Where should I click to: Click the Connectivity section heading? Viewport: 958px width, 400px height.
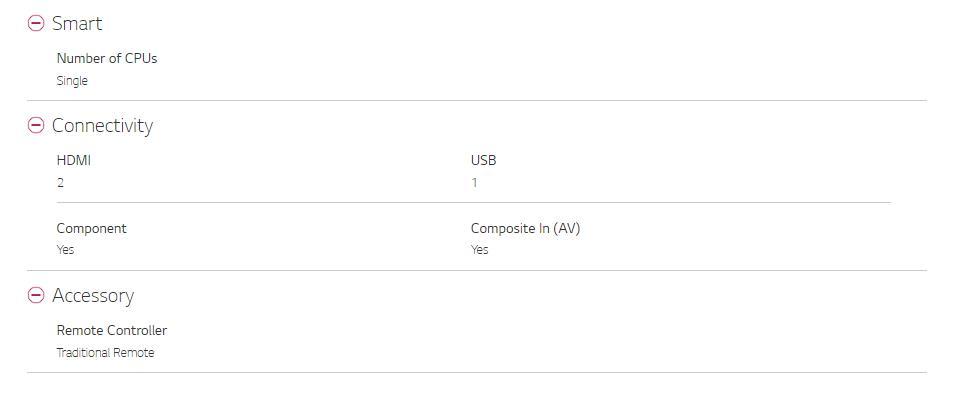click(102, 125)
